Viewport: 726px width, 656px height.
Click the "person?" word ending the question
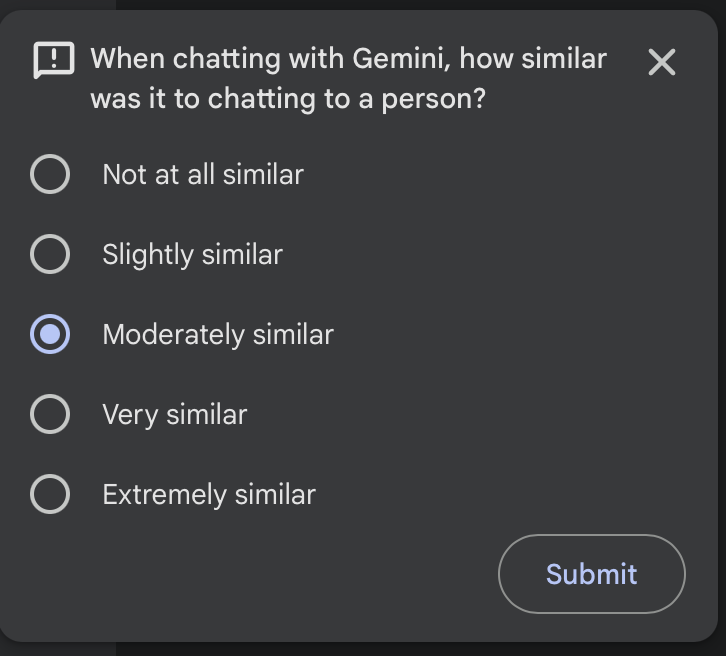433,100
